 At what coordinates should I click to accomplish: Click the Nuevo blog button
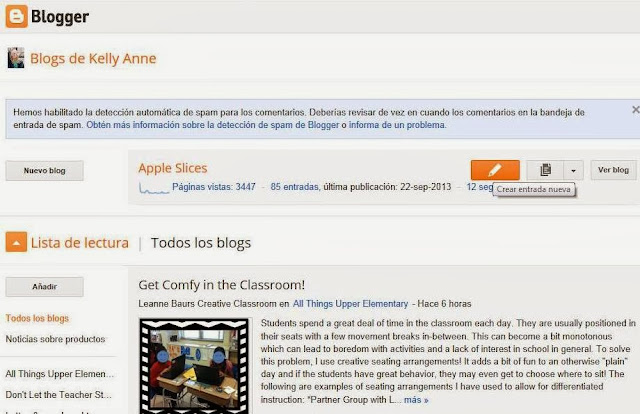tap(44, 171)
